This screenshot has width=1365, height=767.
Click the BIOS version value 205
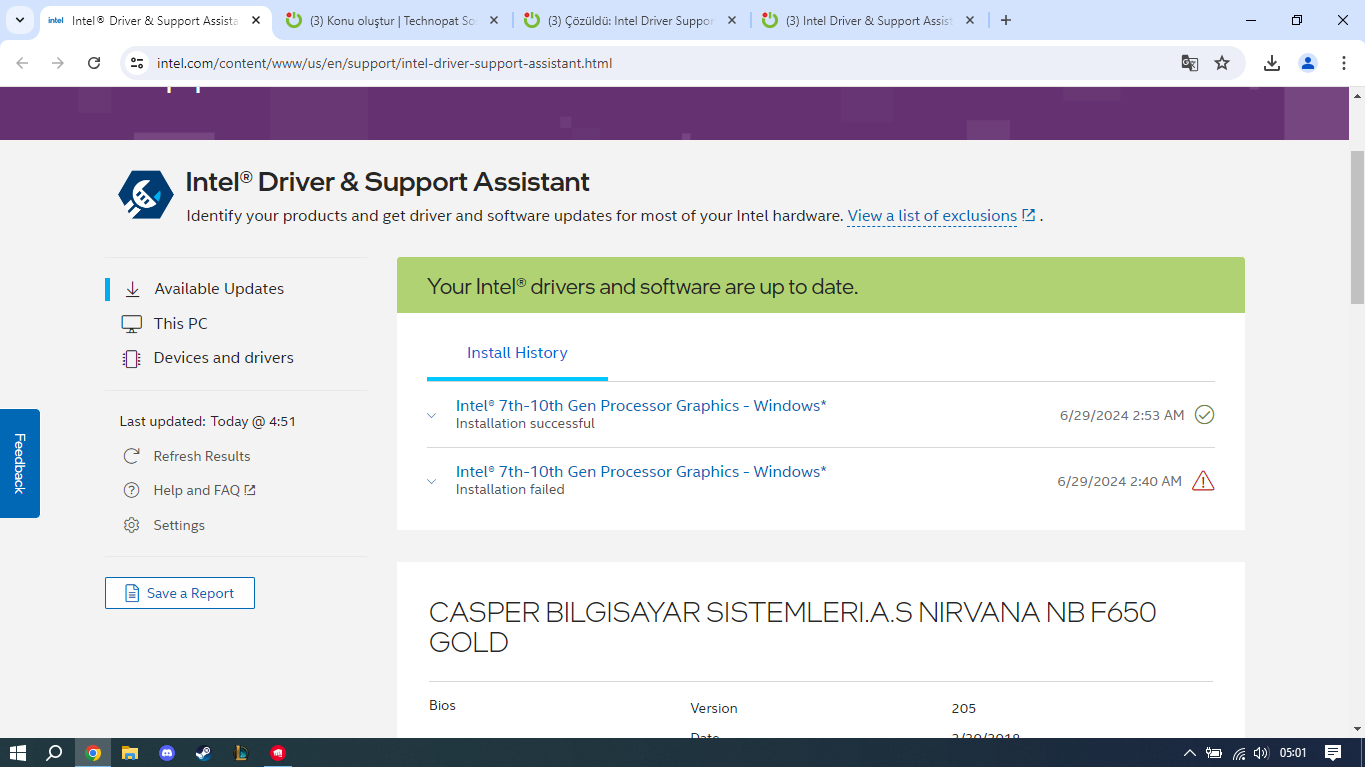(x=964, y=709)
